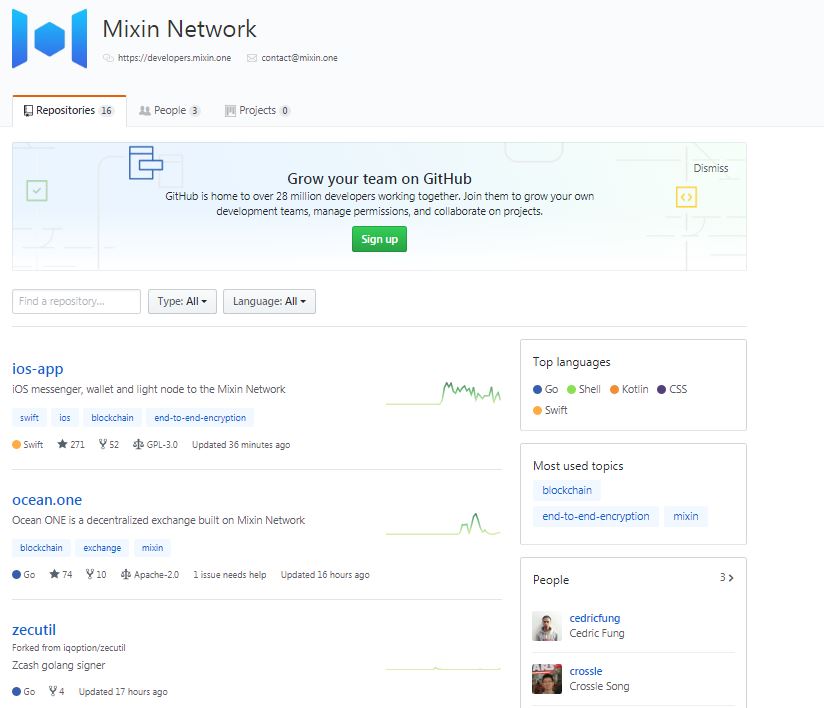Open the crossle profile link

point(585,671)
